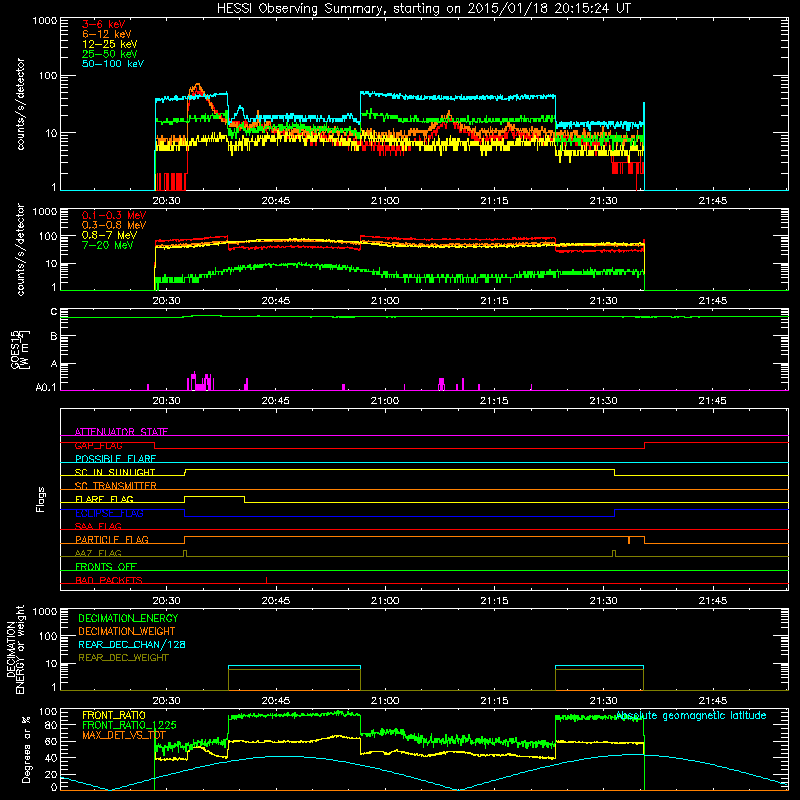The width and height of the screenshot is (800, 800).
Task: Click the 21:15 time label under the keV count-rate panel
Action: coord(494,201)
